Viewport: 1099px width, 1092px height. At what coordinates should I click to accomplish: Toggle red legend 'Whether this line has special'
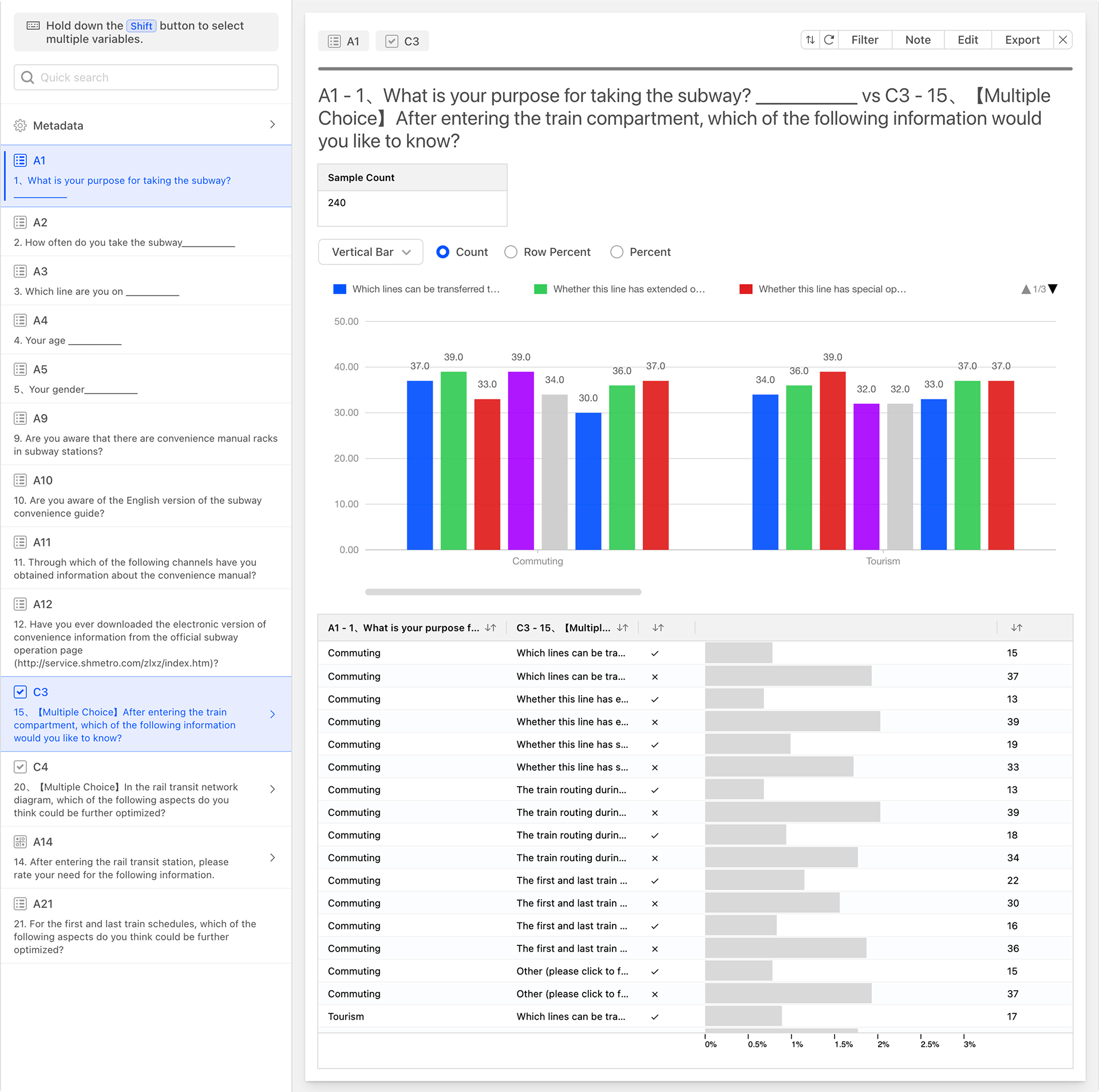point(823,289)
